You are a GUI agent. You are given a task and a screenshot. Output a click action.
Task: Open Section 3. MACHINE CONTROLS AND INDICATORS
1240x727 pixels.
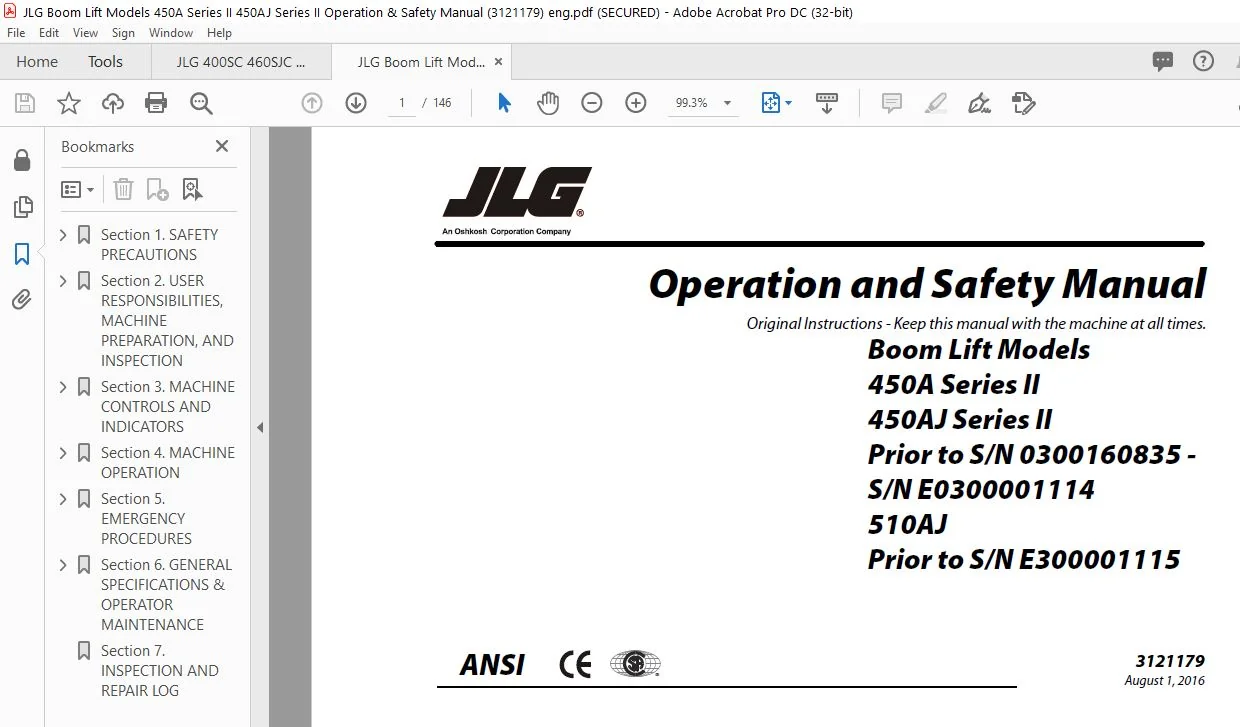click(168, 407)
